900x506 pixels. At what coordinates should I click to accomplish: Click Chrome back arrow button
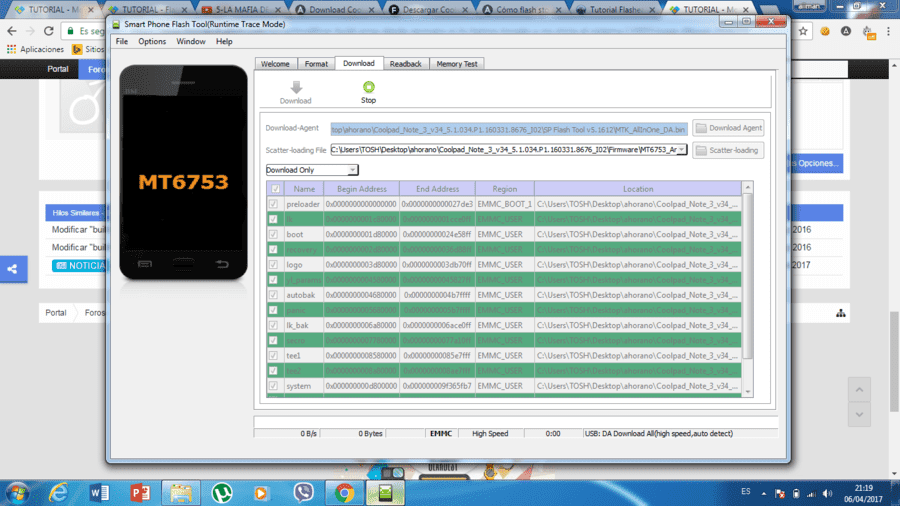pos(12,31)
